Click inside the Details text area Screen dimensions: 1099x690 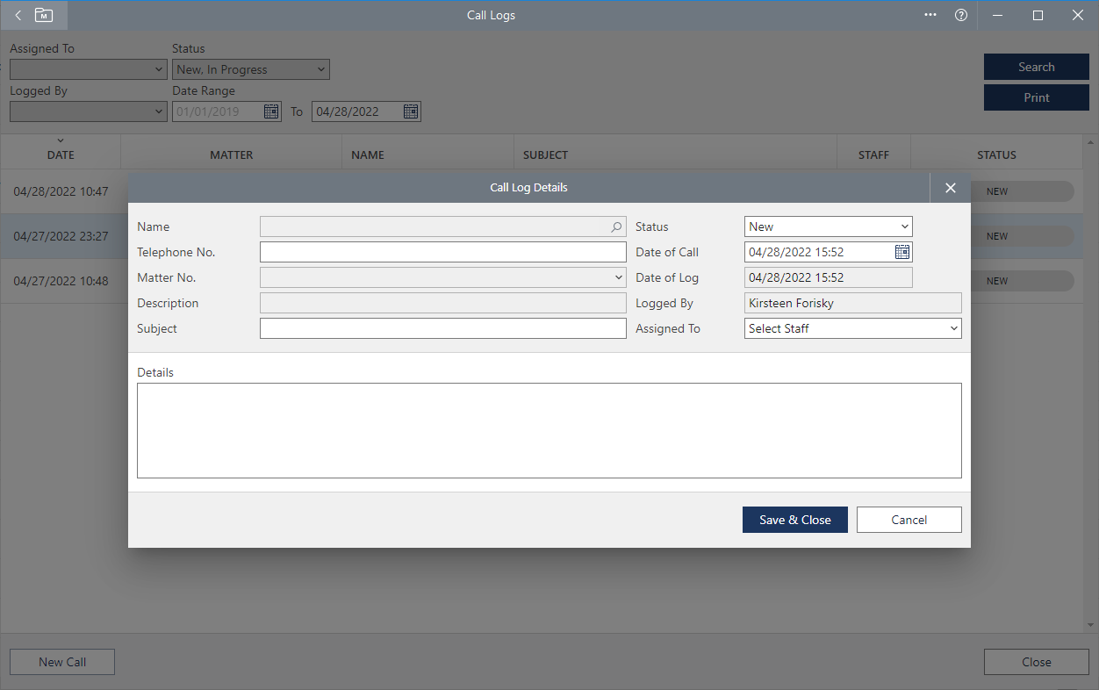tap(548, 430)
